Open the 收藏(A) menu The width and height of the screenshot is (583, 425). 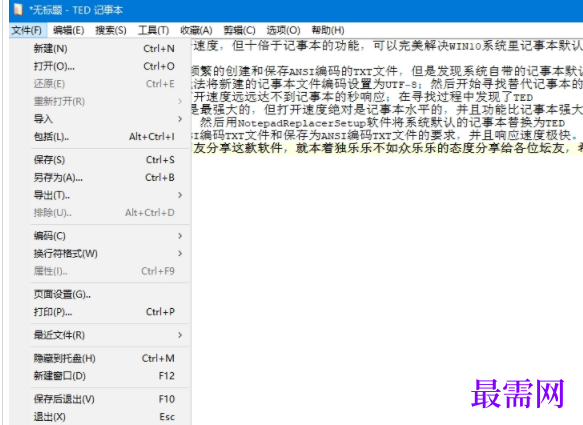click(196, 30)
